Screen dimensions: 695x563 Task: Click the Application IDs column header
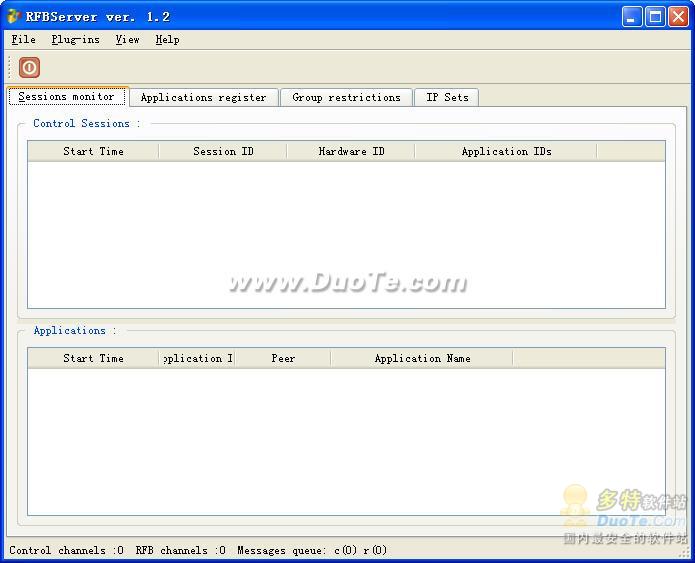pyautogui.click(x=506, y=151)
